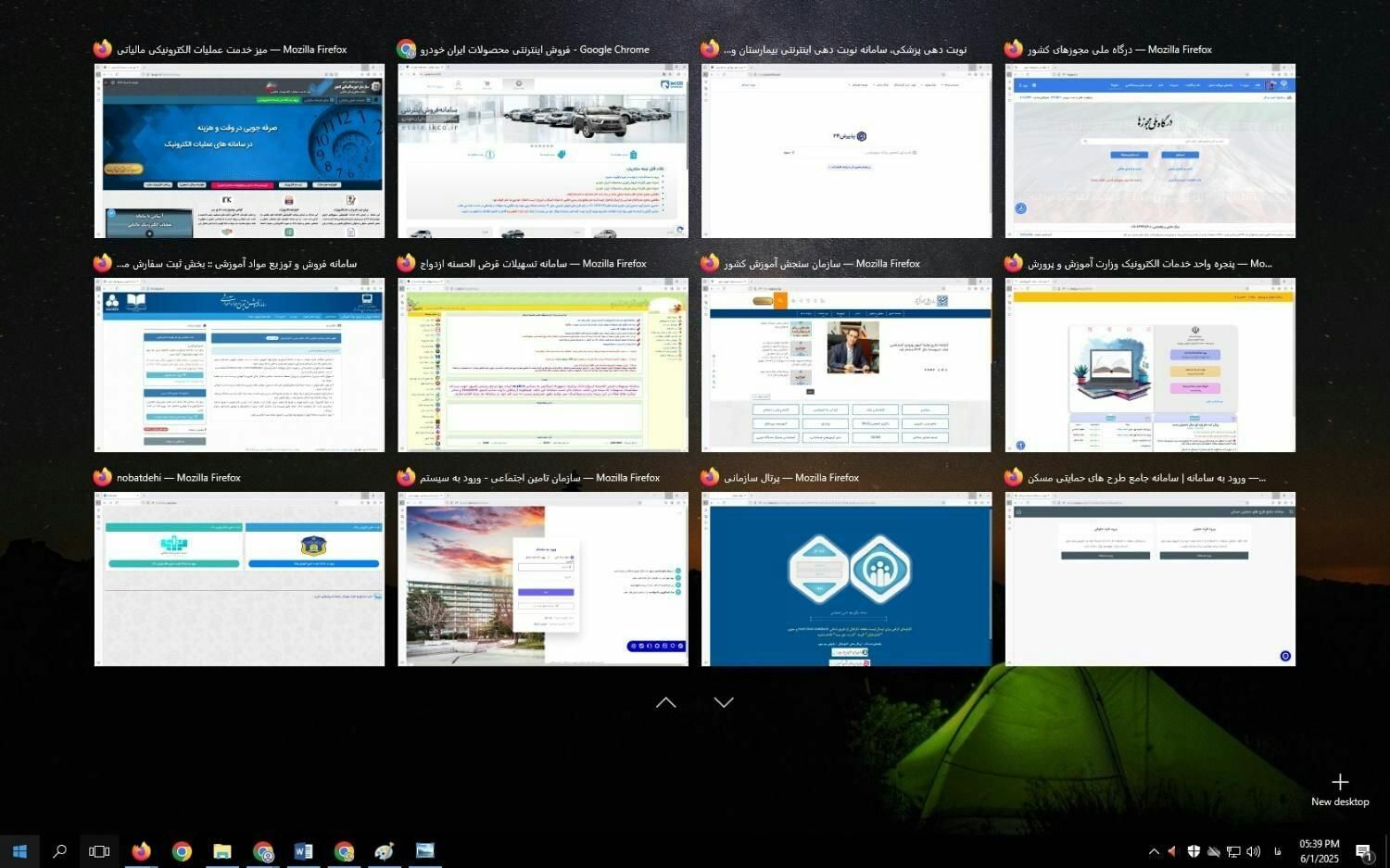Open Windows Security from the system tray
The height and width of the screenshot is (868, 1390).
click(1194, 851)
